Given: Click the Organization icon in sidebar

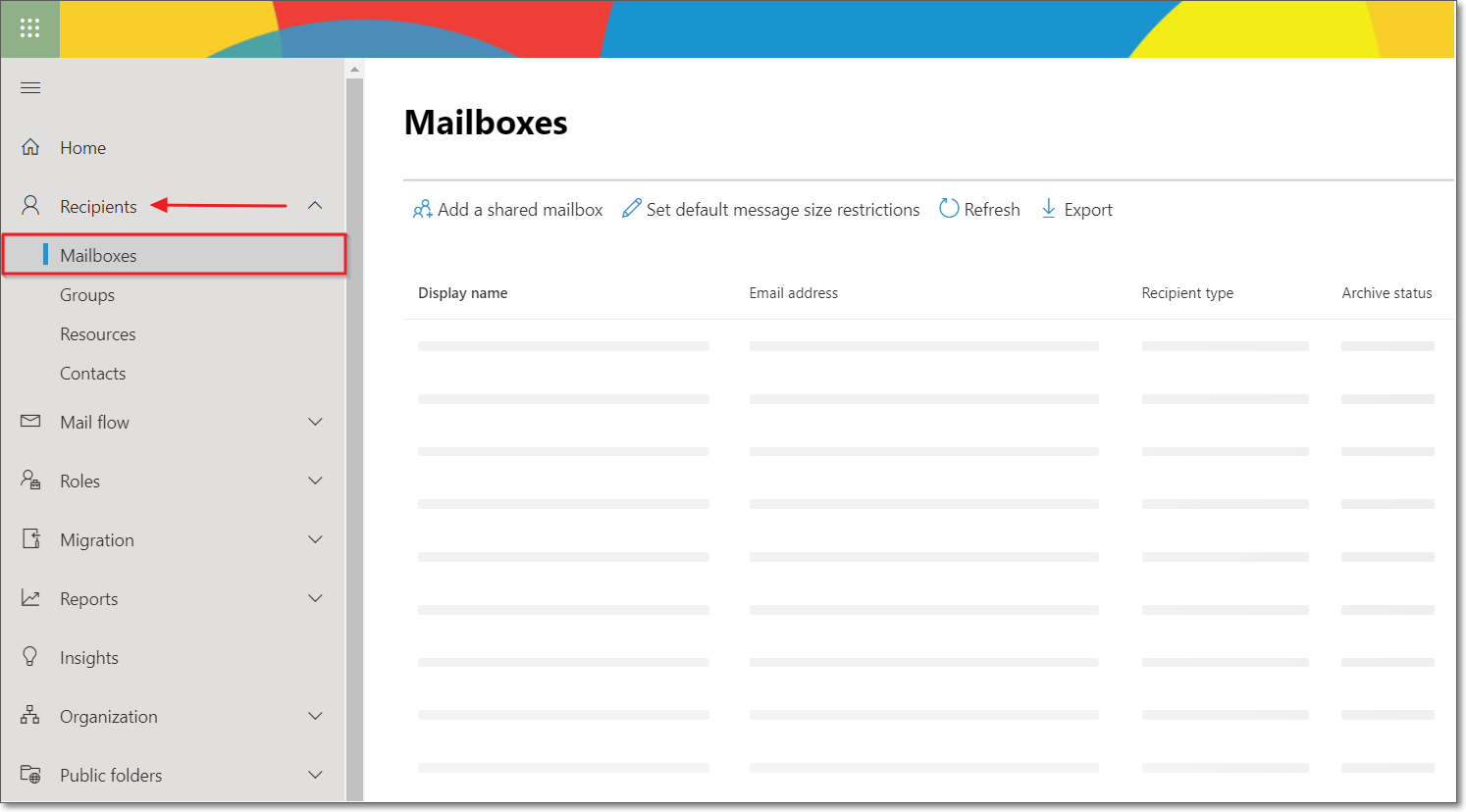Looking at the screenshot, I should (30, 715).
